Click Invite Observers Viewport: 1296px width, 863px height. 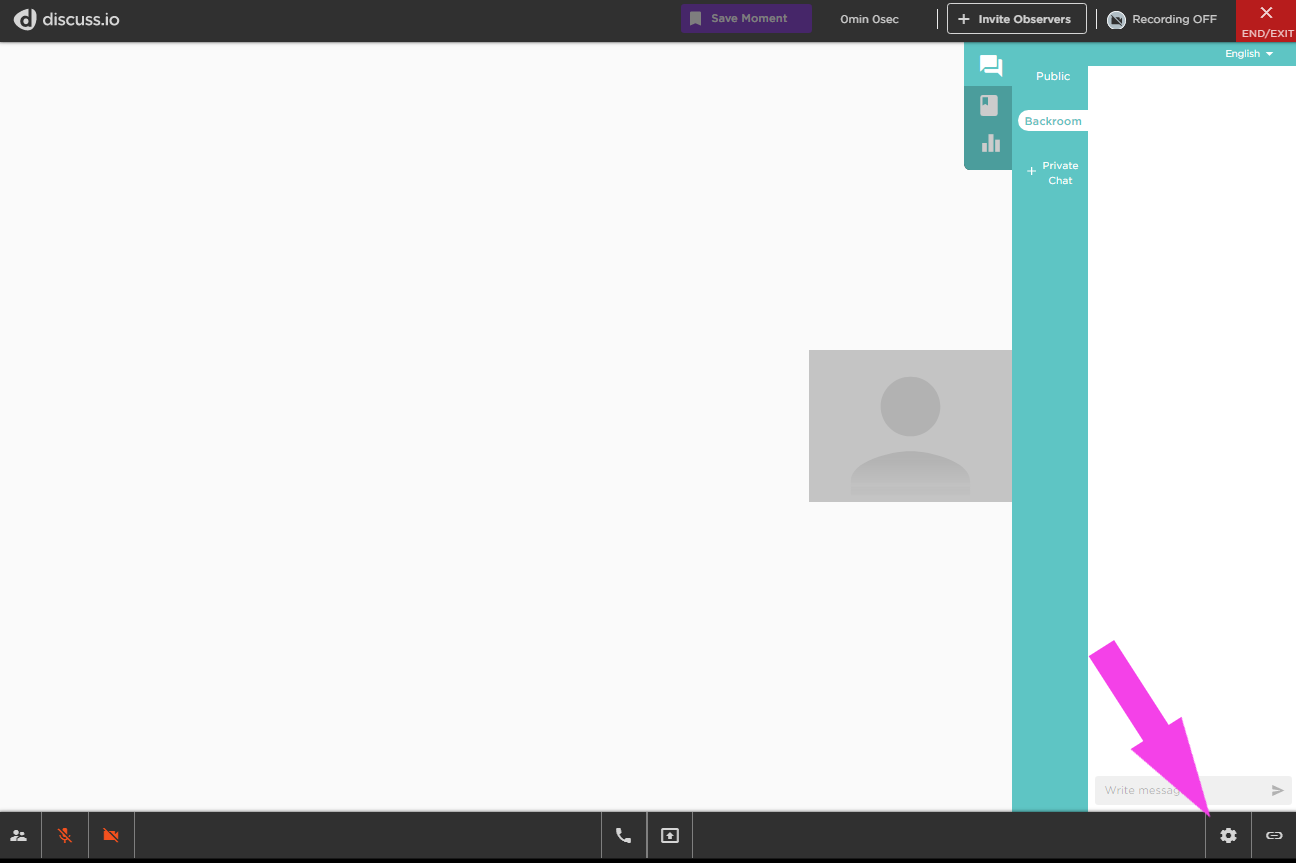[1016, 18]
